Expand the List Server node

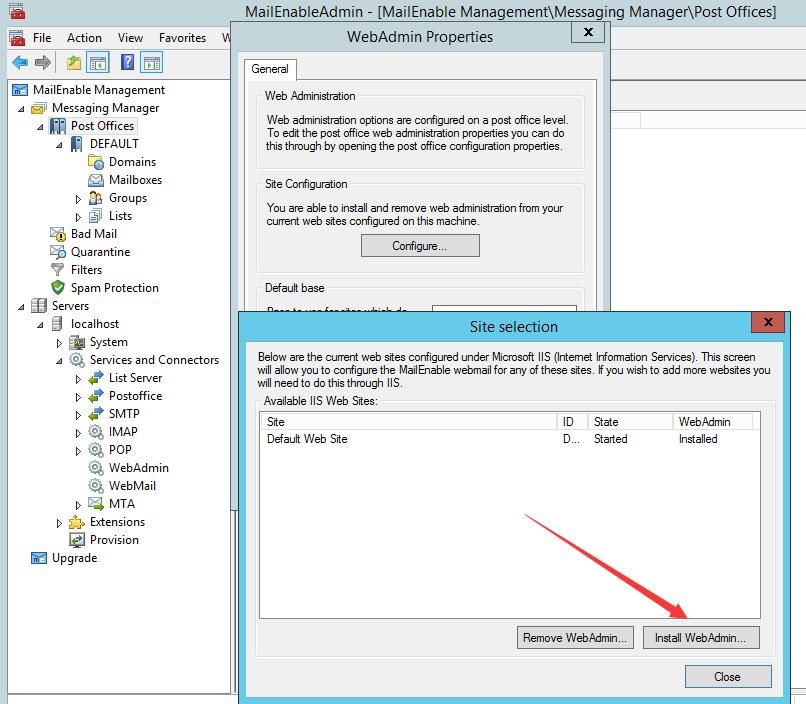[x=78, y=379]
